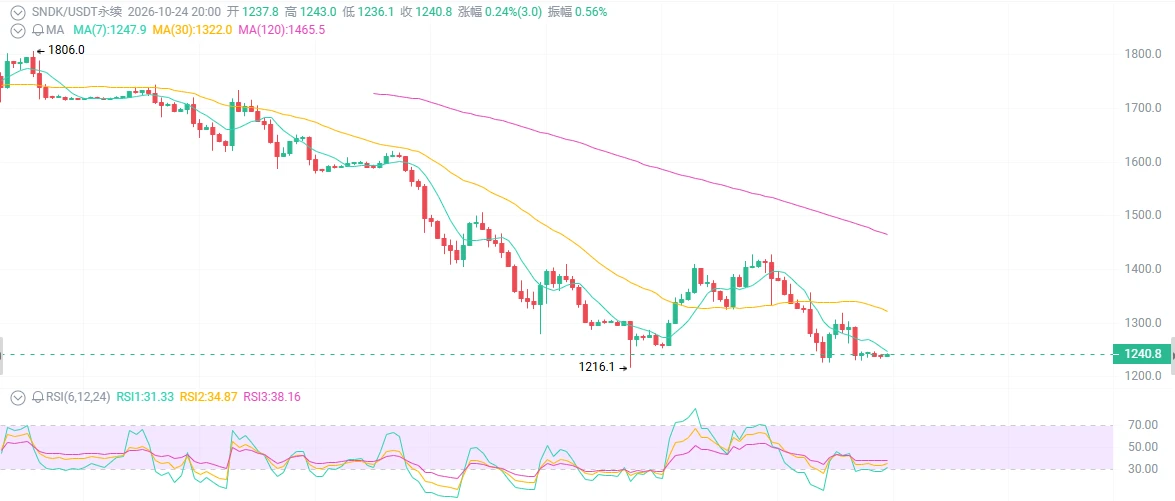Click the SNDK/USDT永续 pair name

tap(76, 12)
